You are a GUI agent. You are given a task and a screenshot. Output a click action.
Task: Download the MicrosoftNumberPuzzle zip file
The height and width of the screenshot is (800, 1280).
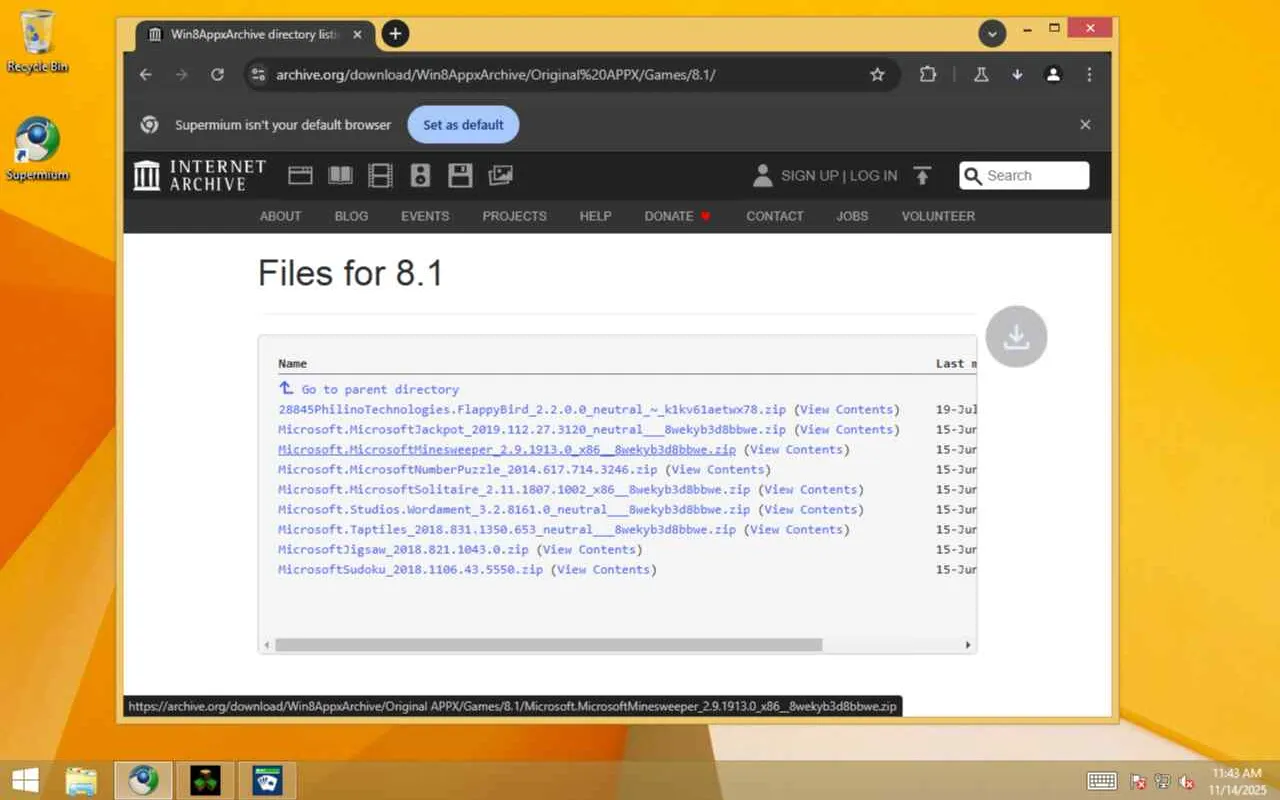click(468, 469)
